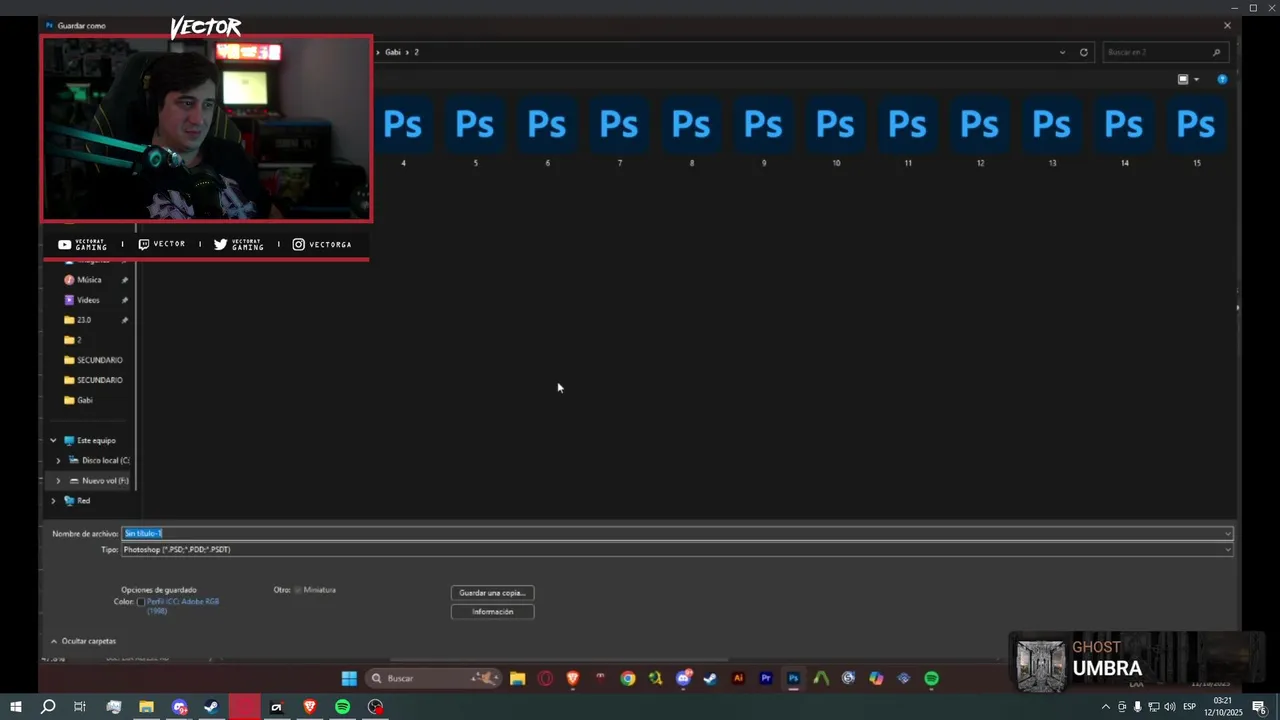1280x720 pixels.
Task: Click the blue help icon
Action: 1222,79
